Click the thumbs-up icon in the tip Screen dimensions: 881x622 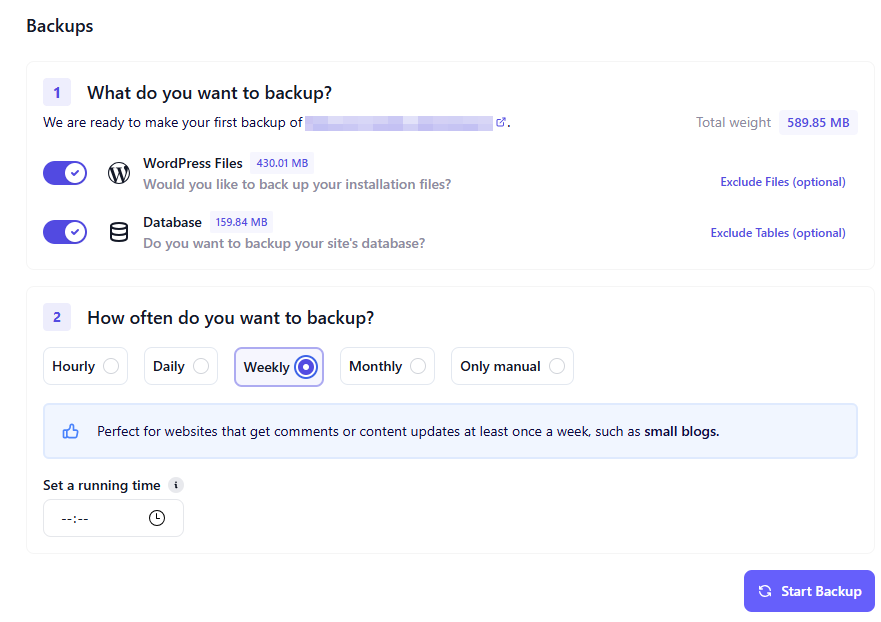[x=70, y=431]
